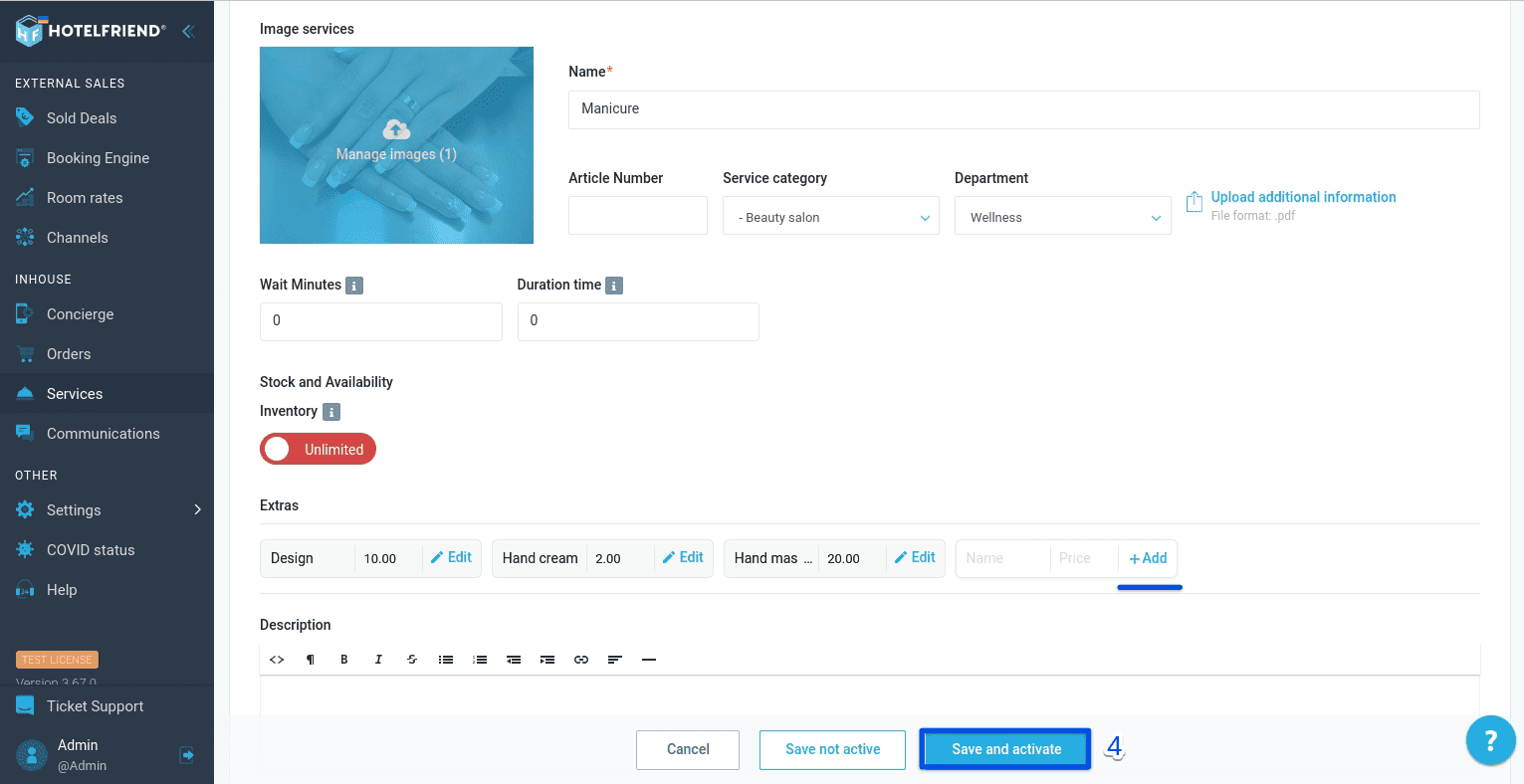This screenshot has height=784, width=1524.
Task: Click the Sold Deals tag icon
Action: click(25, 117)
